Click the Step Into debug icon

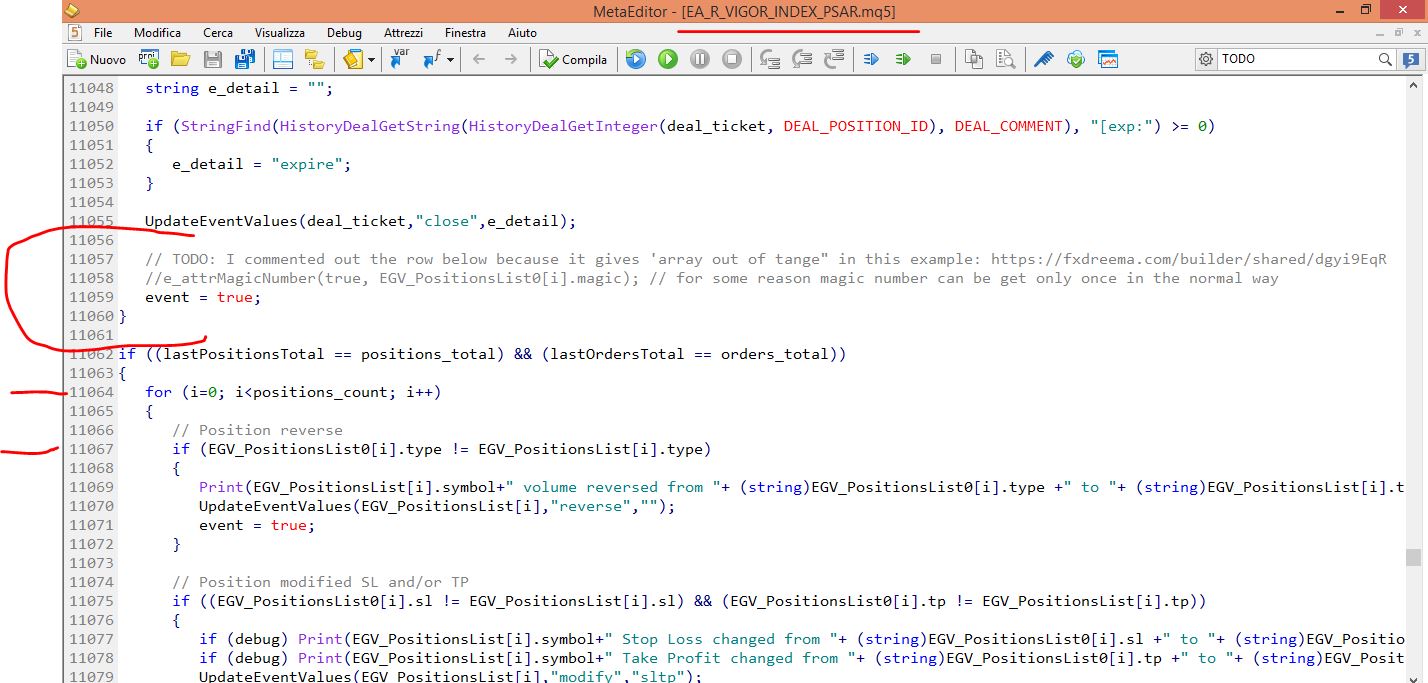(770, 59)
